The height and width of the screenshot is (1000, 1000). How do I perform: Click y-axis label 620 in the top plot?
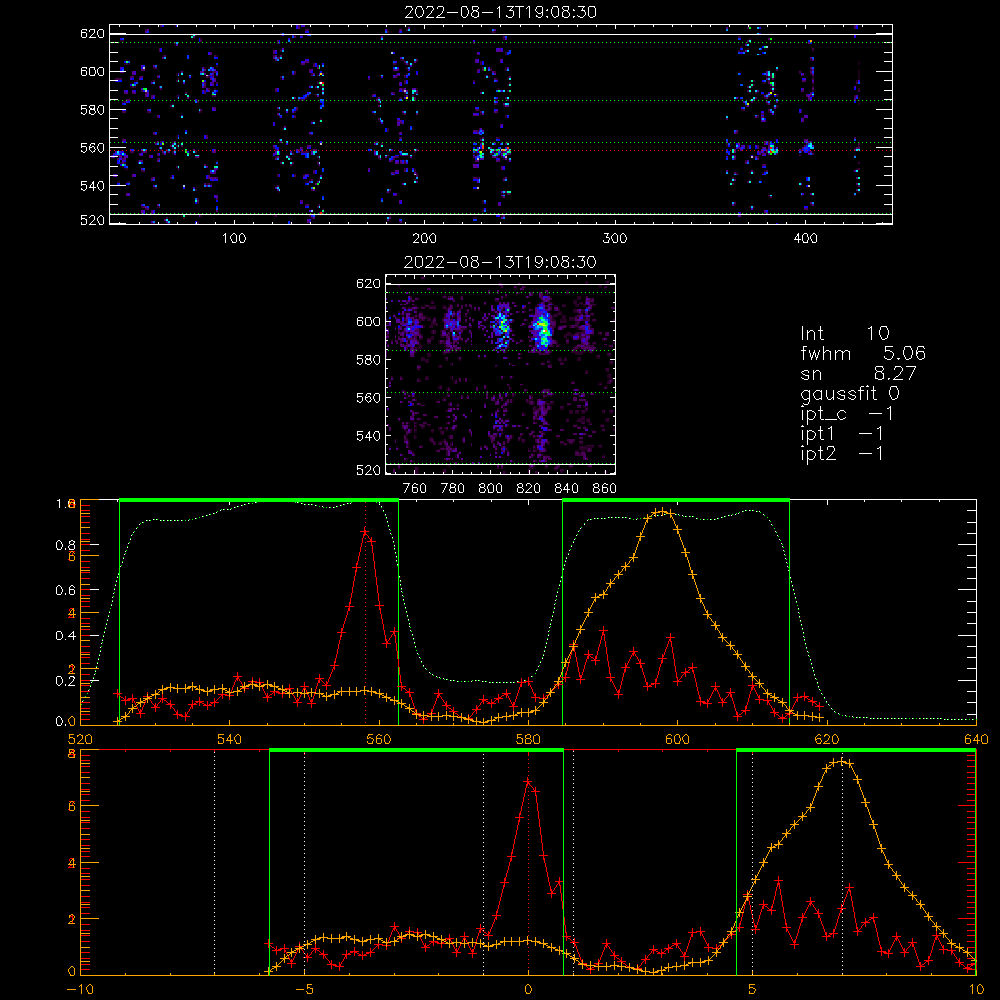tap(92, 33)
